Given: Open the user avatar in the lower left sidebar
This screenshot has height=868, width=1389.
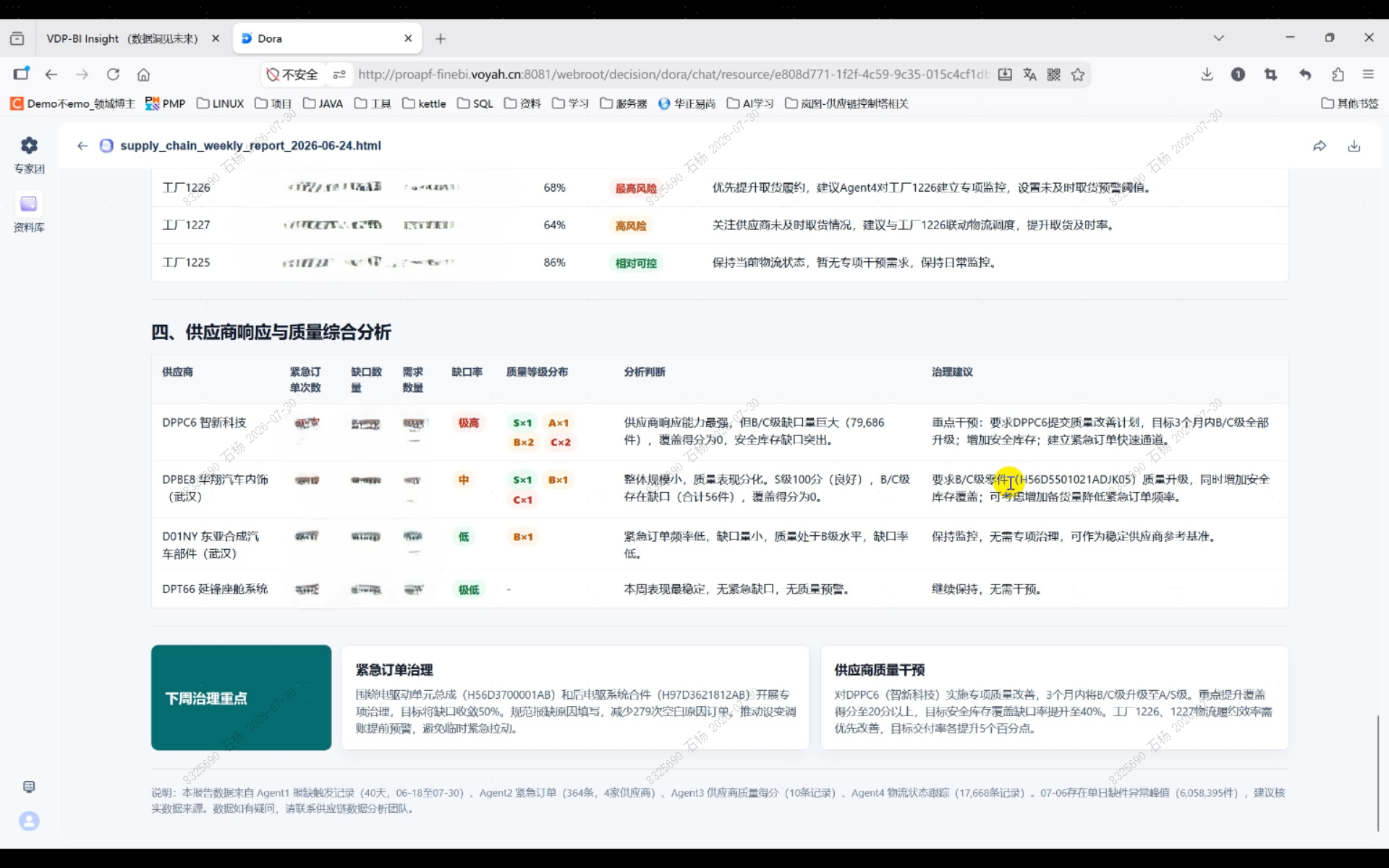Looking at the screenshot, I should [x=29, y=821].
